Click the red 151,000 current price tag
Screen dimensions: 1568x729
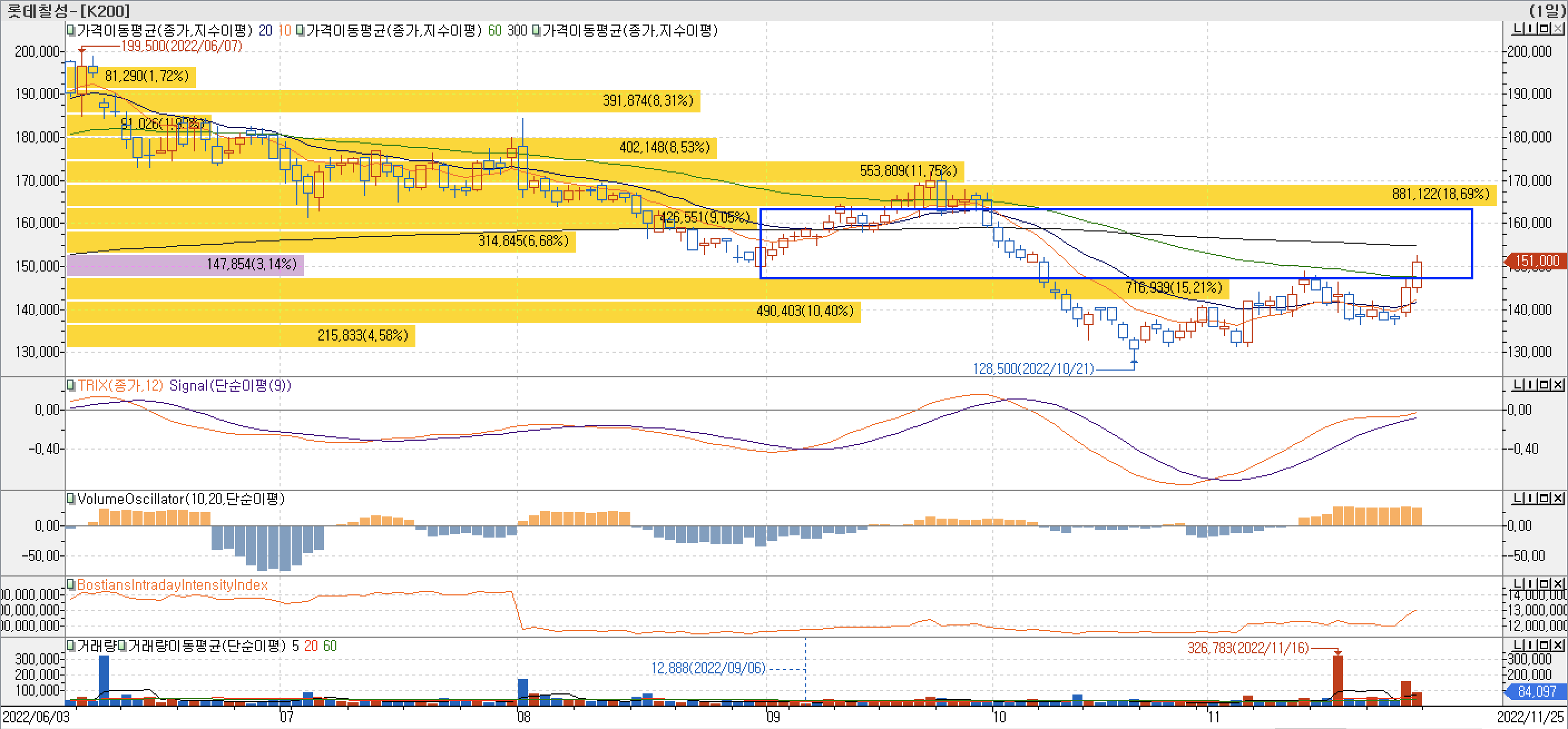tap(1537, 261)
